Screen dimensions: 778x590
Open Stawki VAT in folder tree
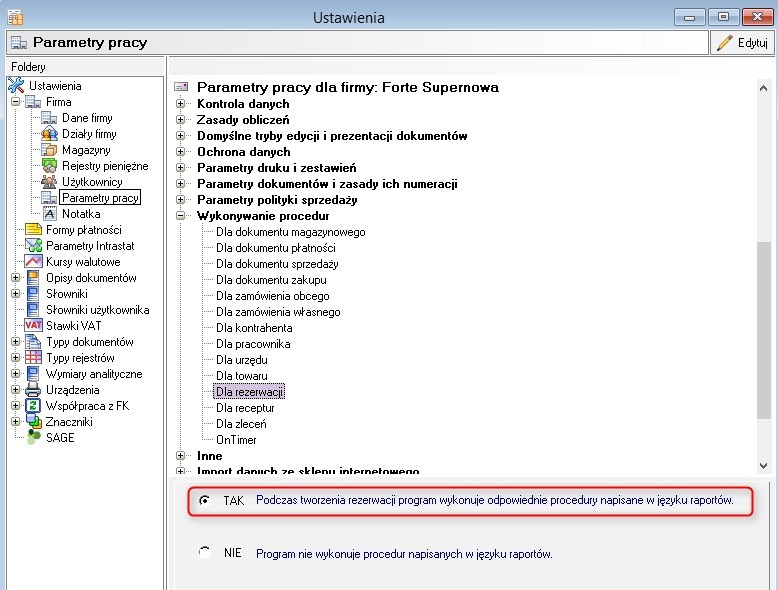pos(73,326)
